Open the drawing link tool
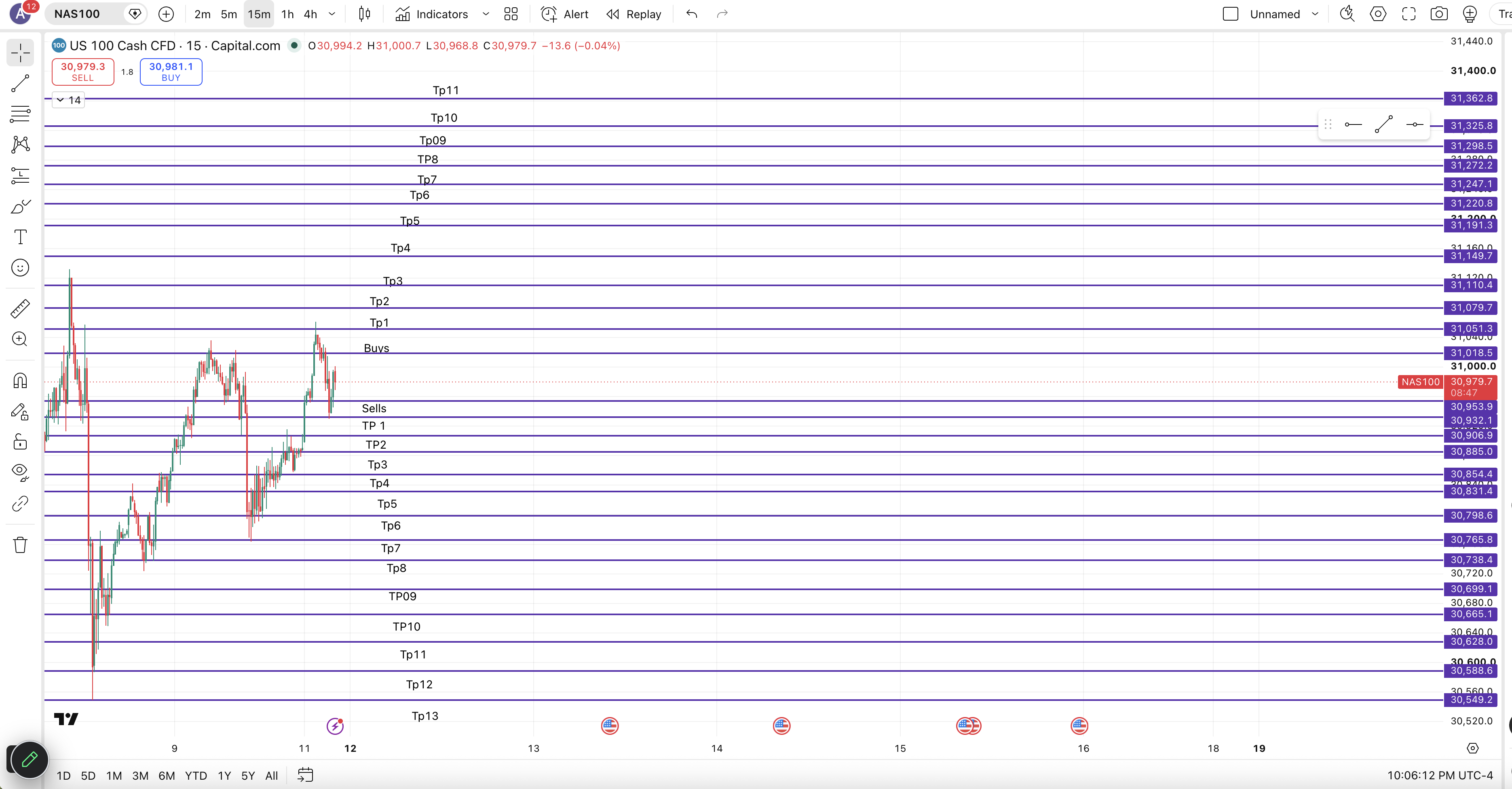 [x=20, y=504]
